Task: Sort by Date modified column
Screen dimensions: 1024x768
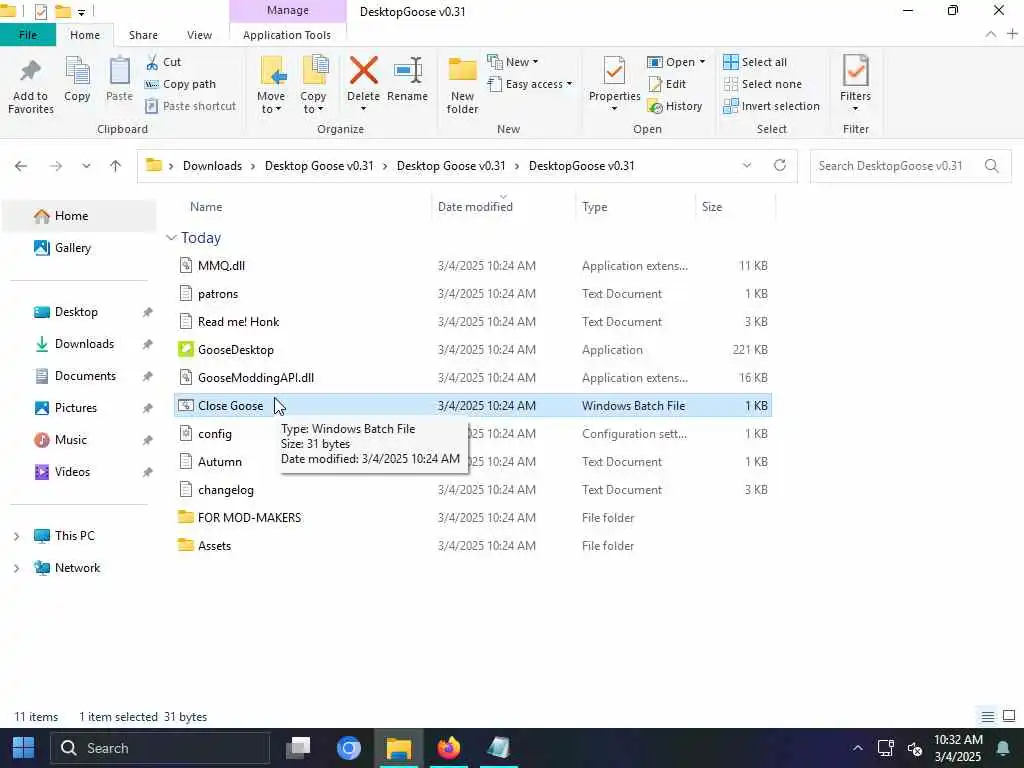Action: 475,207
